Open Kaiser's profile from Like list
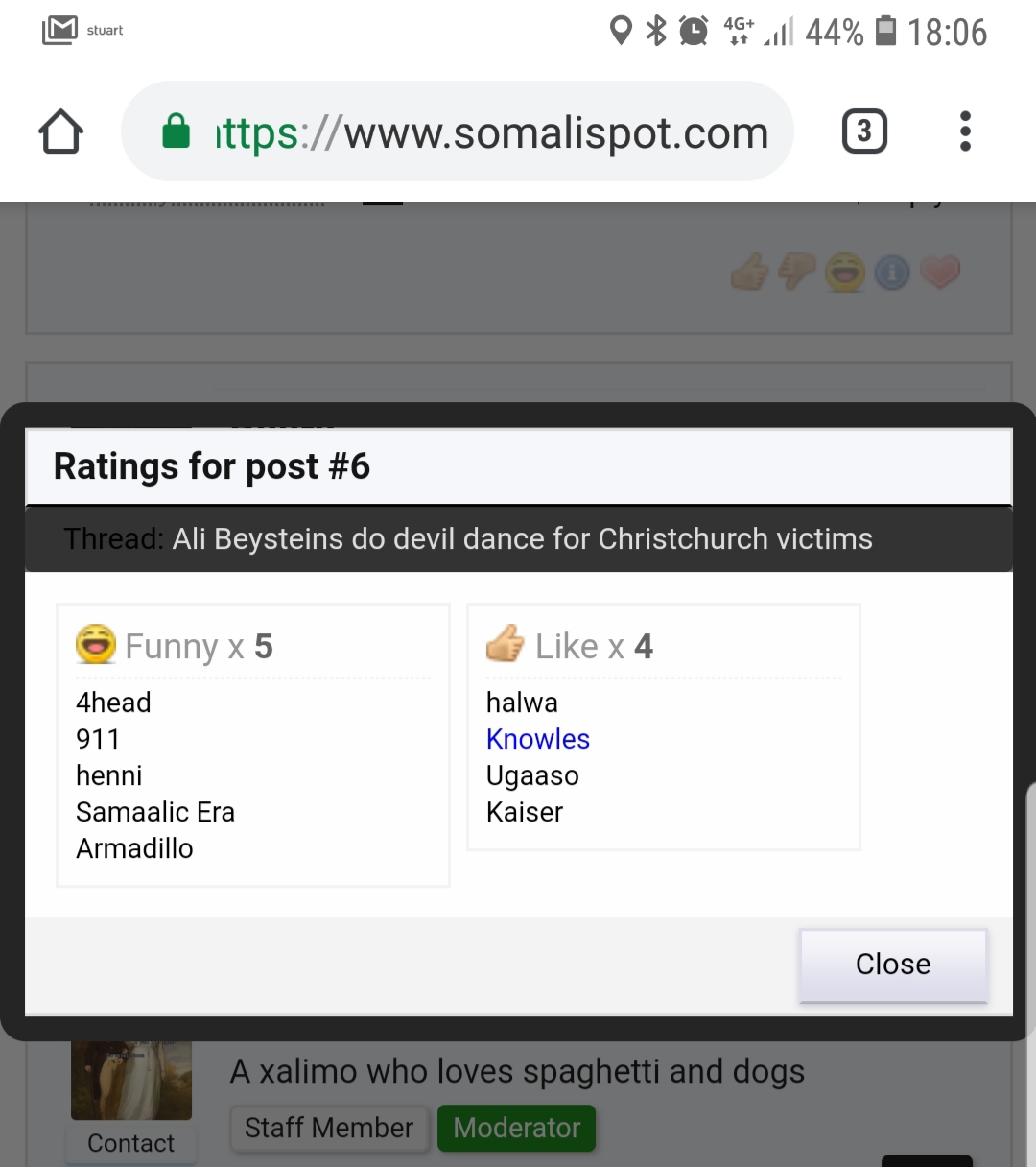This screenshot has width=1036, height=1167. [524, 812]
